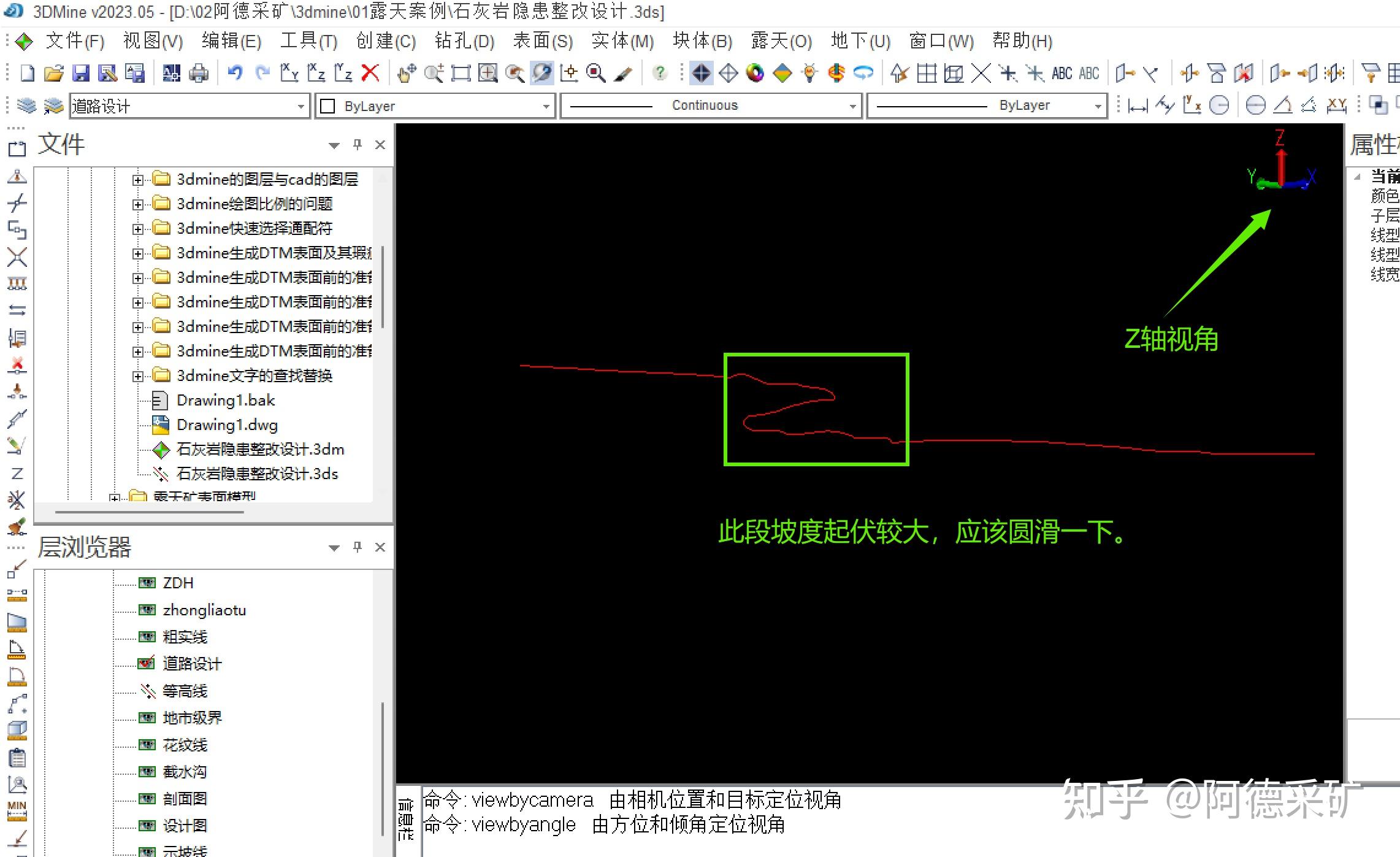1400x857 pixels.
Task: Activate the Zoom Window tool
Action: (461, 73)
